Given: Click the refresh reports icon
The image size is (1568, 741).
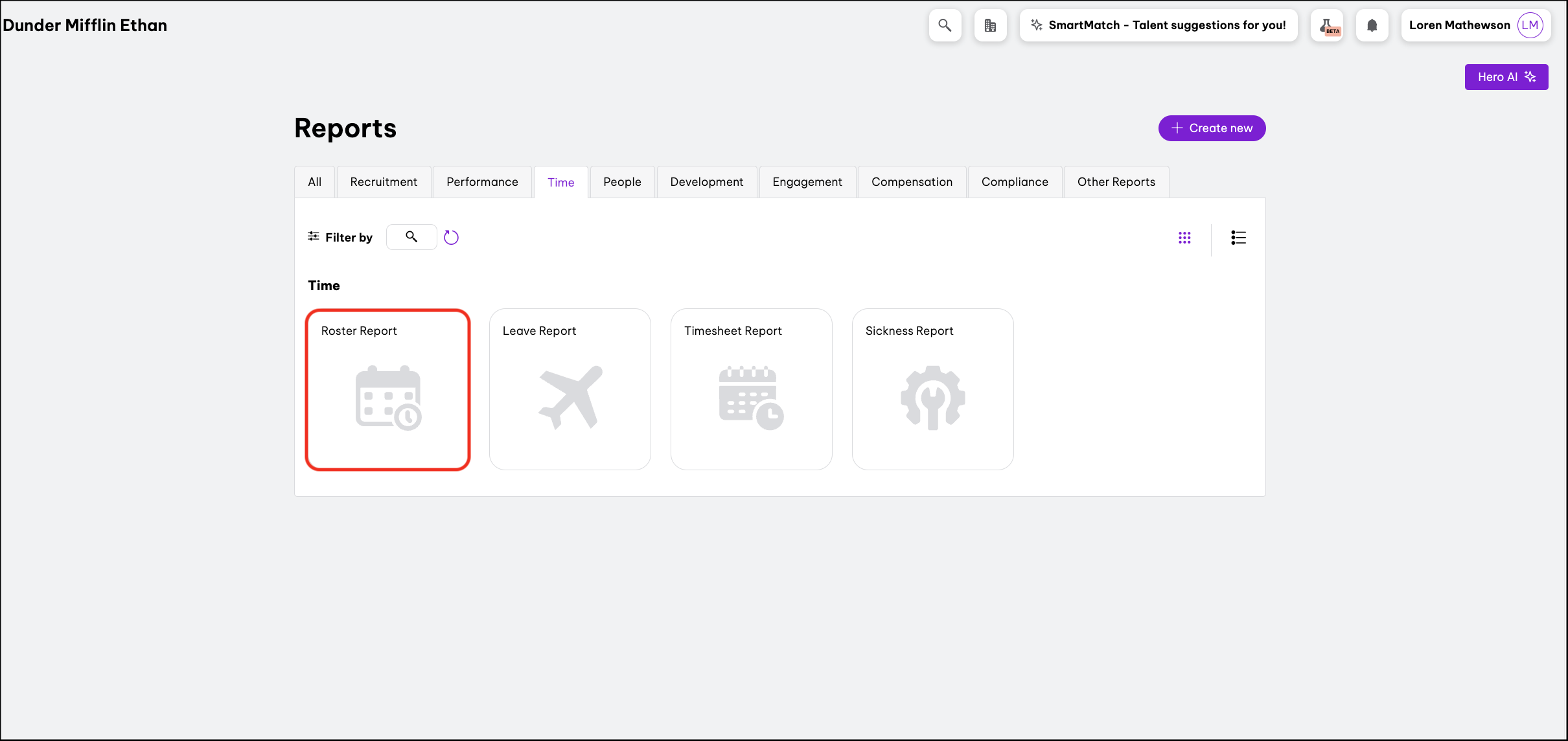Looking at the screenshot, I should click(451, 238).
